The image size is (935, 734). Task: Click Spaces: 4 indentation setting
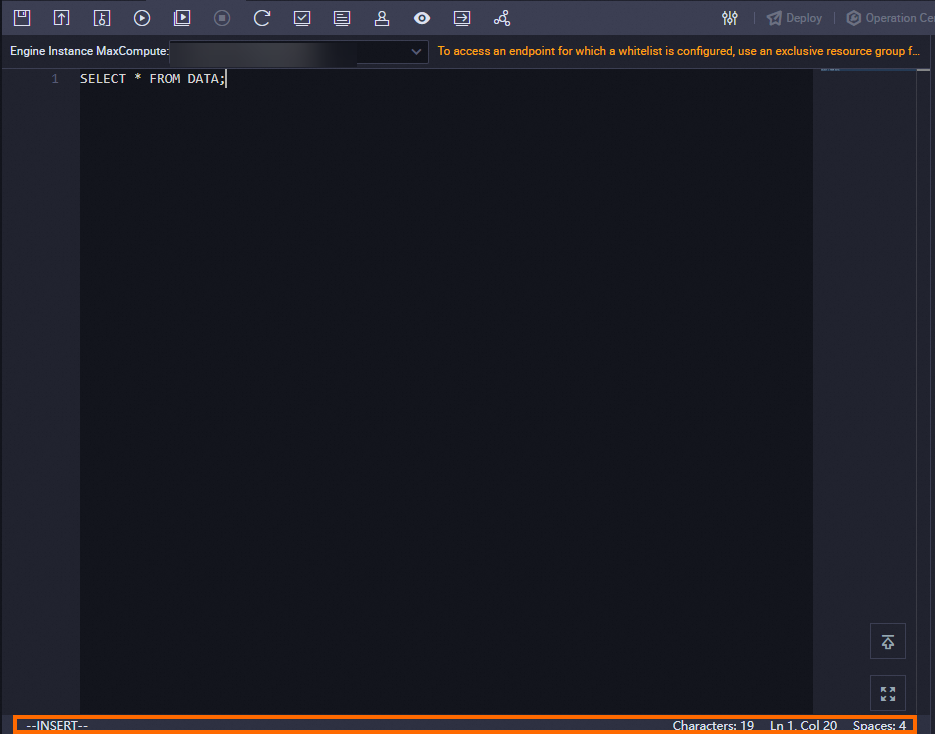(879, 726)
